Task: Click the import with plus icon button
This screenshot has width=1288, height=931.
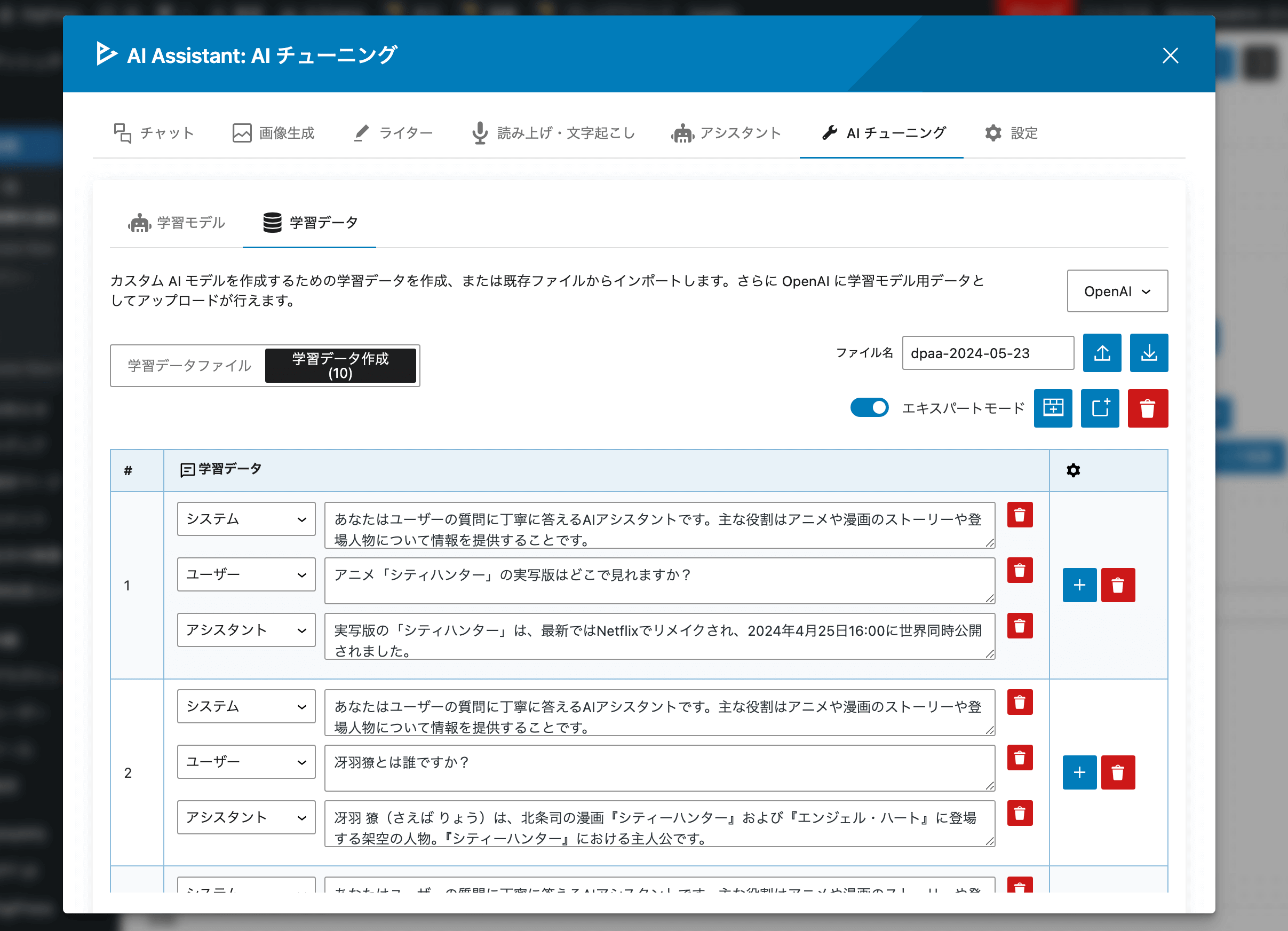Action: [x=1100, y=408]
